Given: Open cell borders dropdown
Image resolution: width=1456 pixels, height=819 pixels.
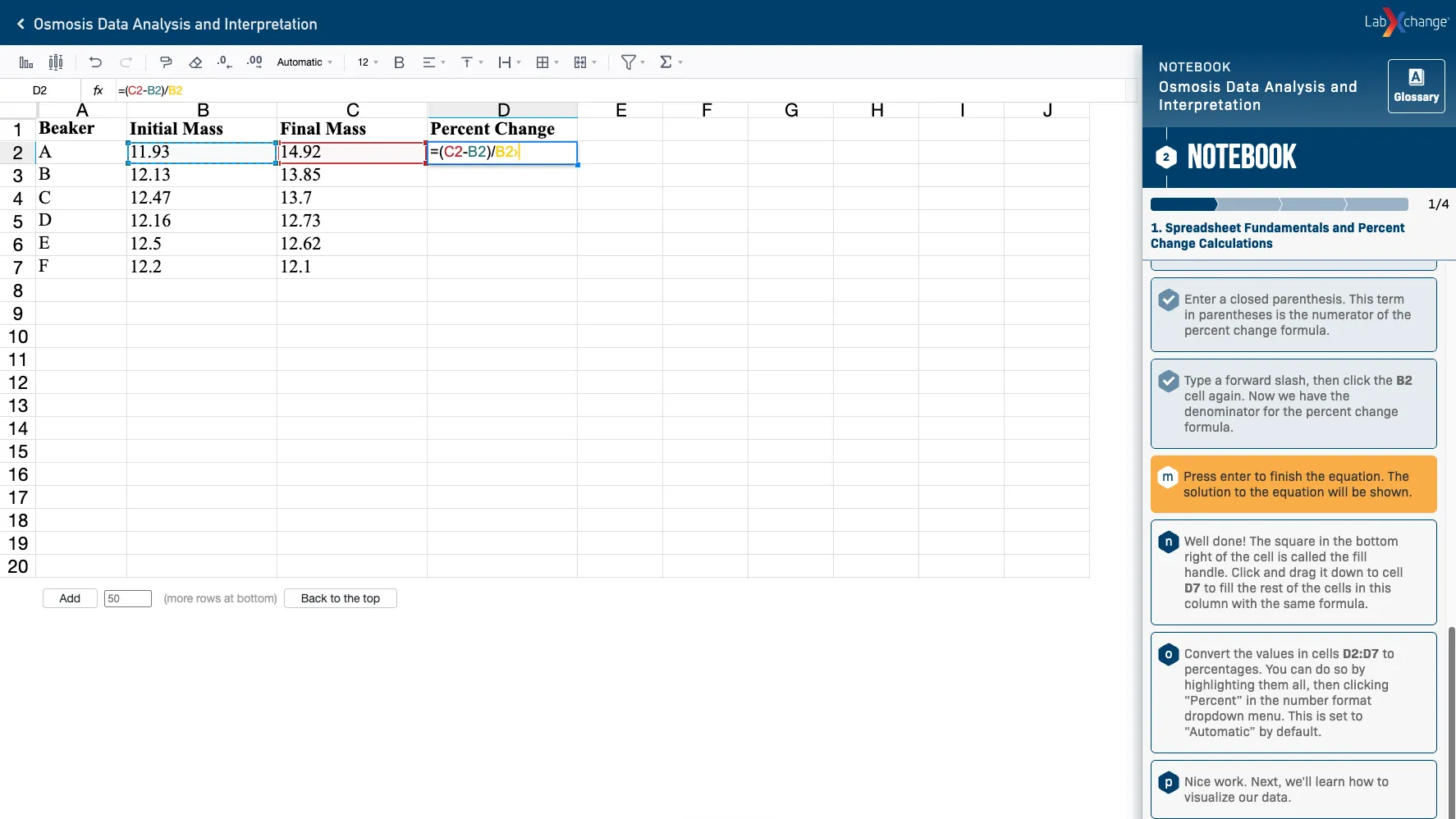Looking at the screenshot, I should 547,62.
